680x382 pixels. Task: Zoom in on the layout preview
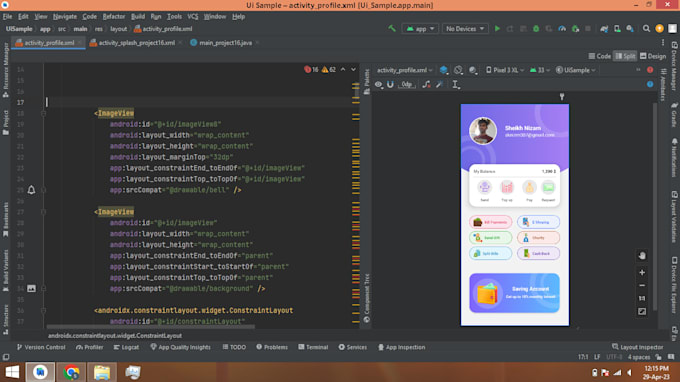tap(642, 273)
